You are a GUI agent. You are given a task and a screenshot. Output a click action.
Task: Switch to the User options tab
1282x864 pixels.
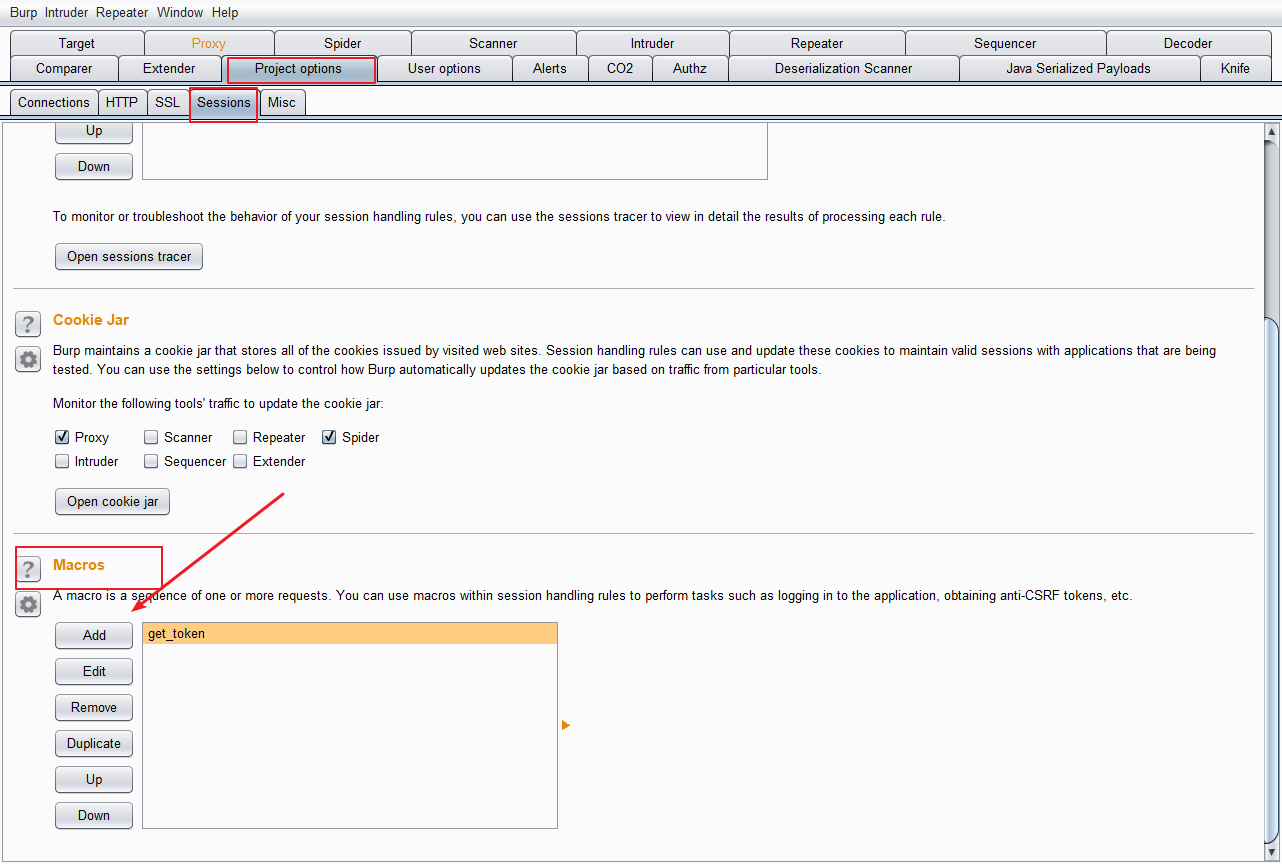click(x=444, y=68)
